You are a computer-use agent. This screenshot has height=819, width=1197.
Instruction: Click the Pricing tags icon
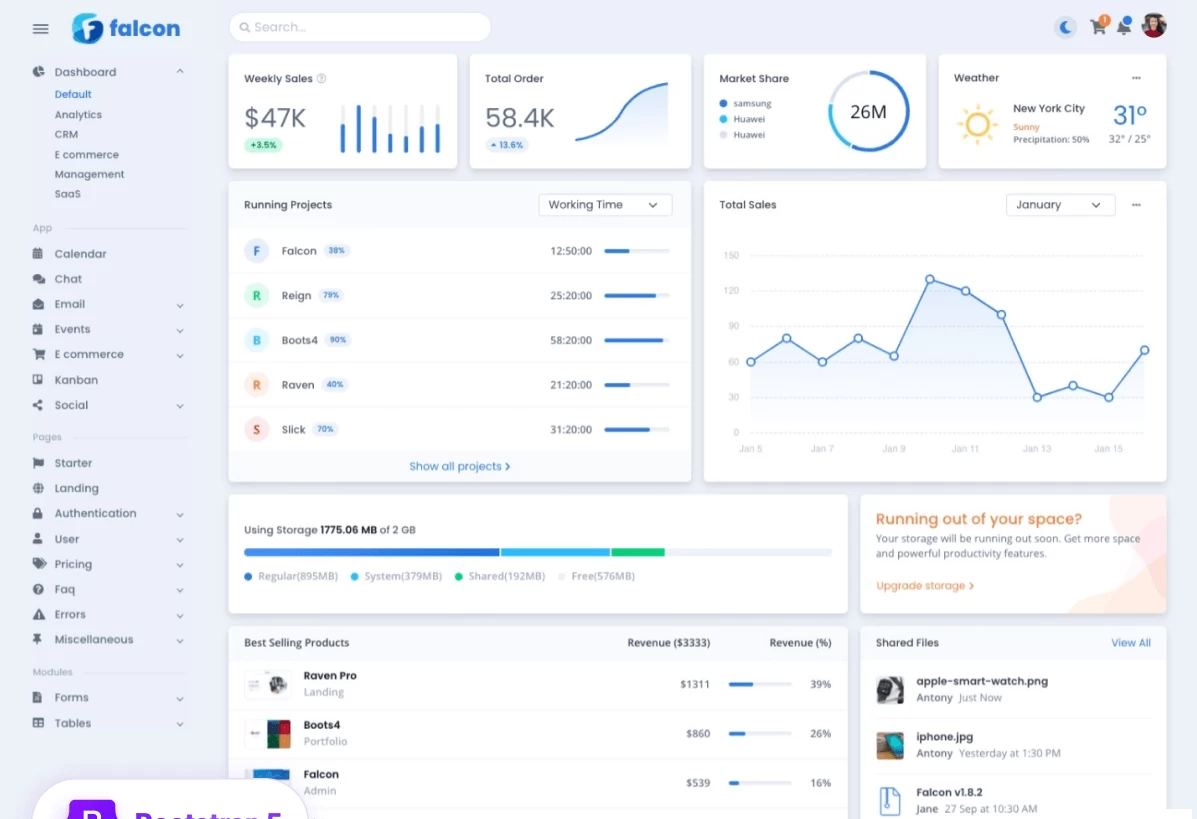tap(39, 563)
